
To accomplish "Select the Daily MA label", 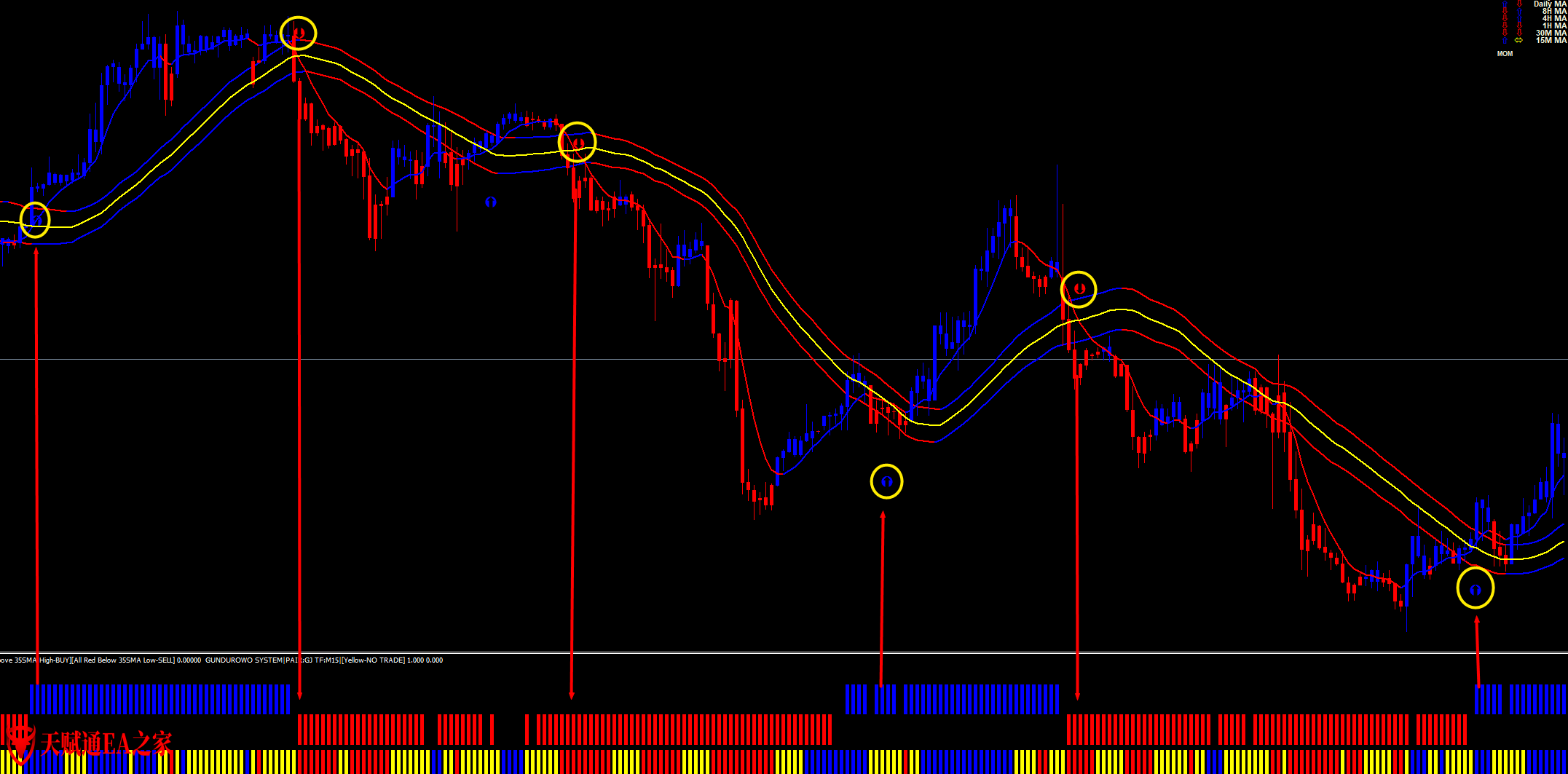I will click(1550, 4).
